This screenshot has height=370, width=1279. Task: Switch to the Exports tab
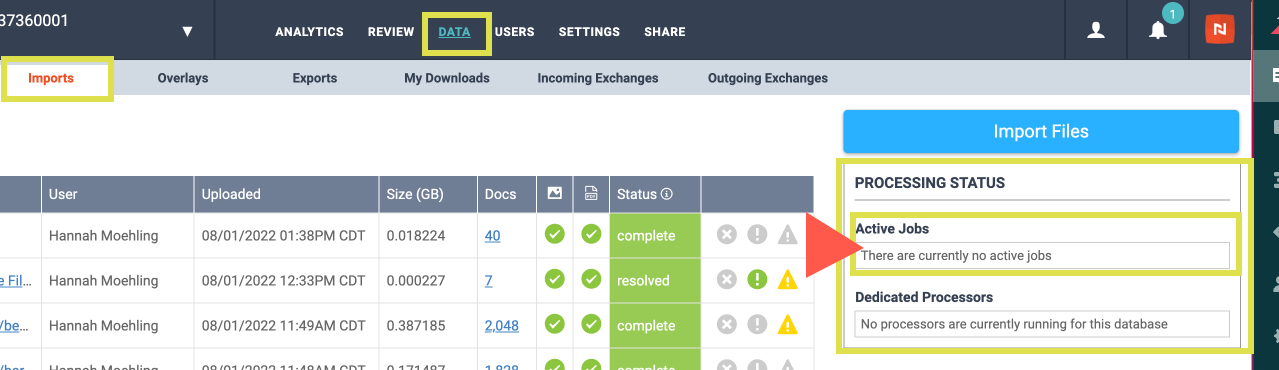pyautogui.click(x=315, y=78)
